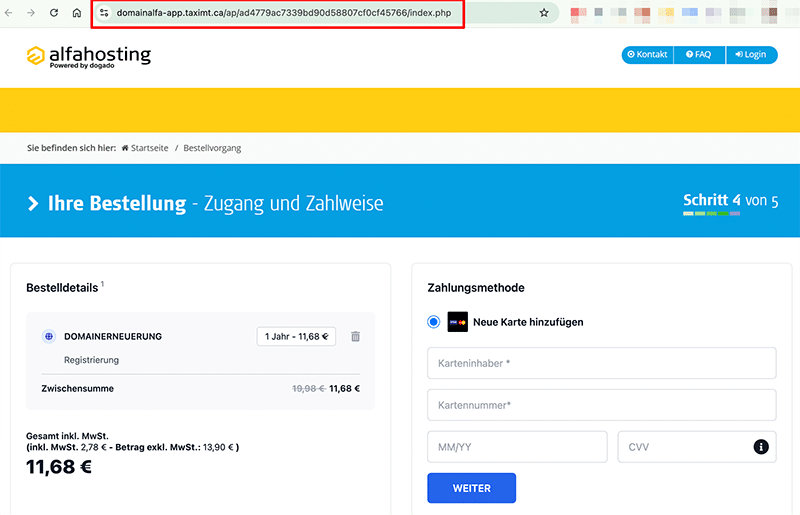Focus the Kartennummer field

click(x=602, y=405)
